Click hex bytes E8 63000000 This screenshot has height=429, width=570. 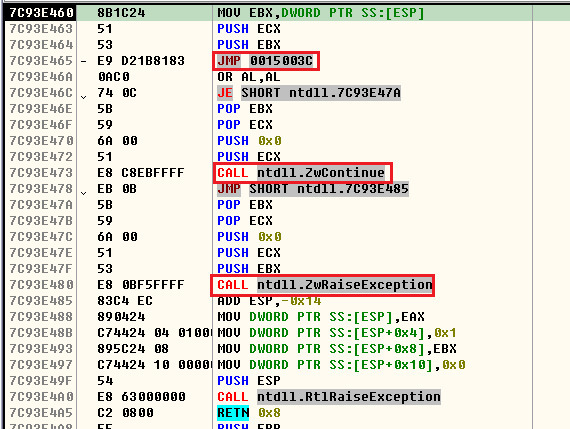click(141, 397)
